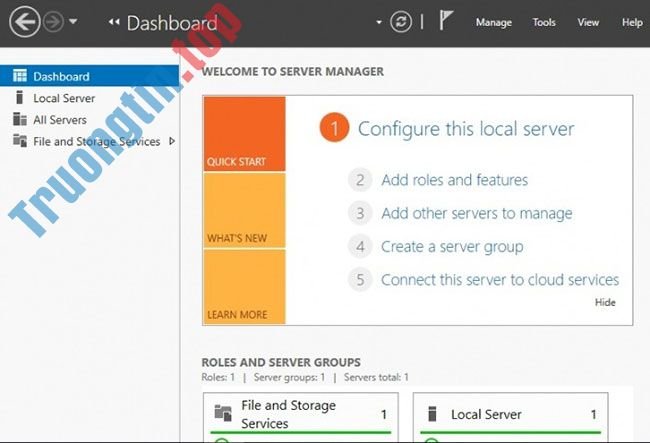650x443 pixels.
Task: Expand the File and Storage Services arrow
Action: pyautogui.click(x=172, y=141)
